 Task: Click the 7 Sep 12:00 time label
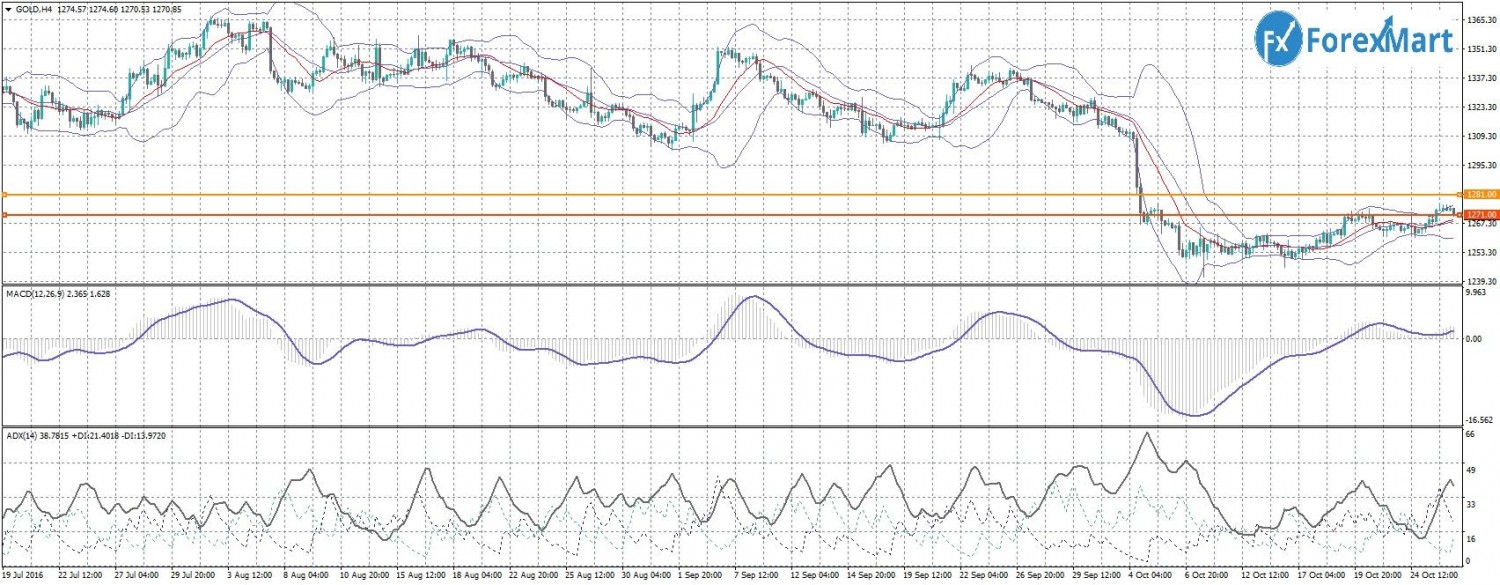coord(759,577)
